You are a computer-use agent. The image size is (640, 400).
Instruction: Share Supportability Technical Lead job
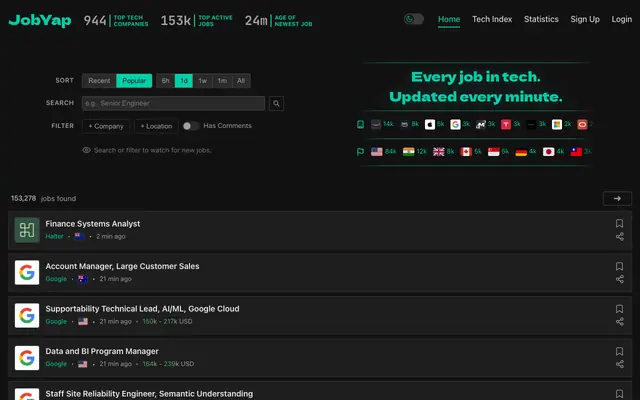pyautogui.click(x=620, y=322)
